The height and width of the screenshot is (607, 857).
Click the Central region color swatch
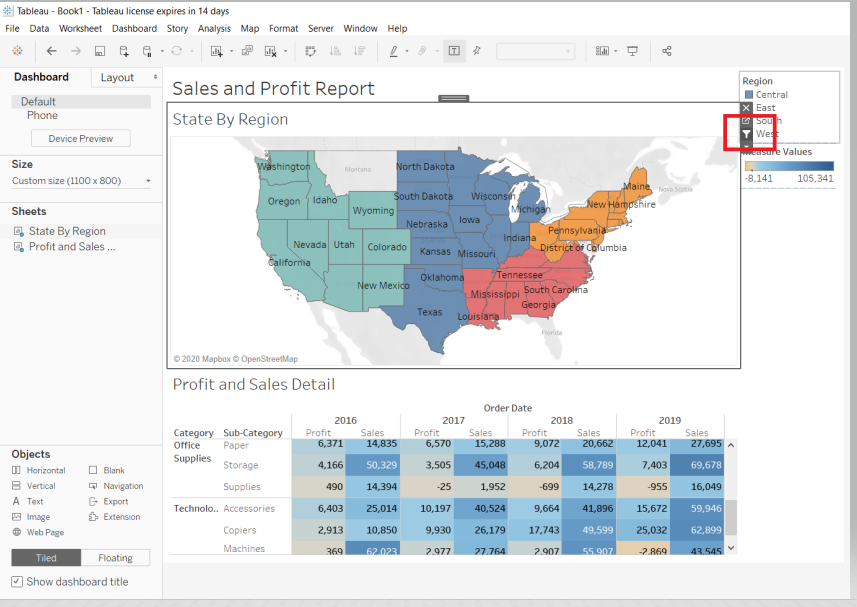749,95
